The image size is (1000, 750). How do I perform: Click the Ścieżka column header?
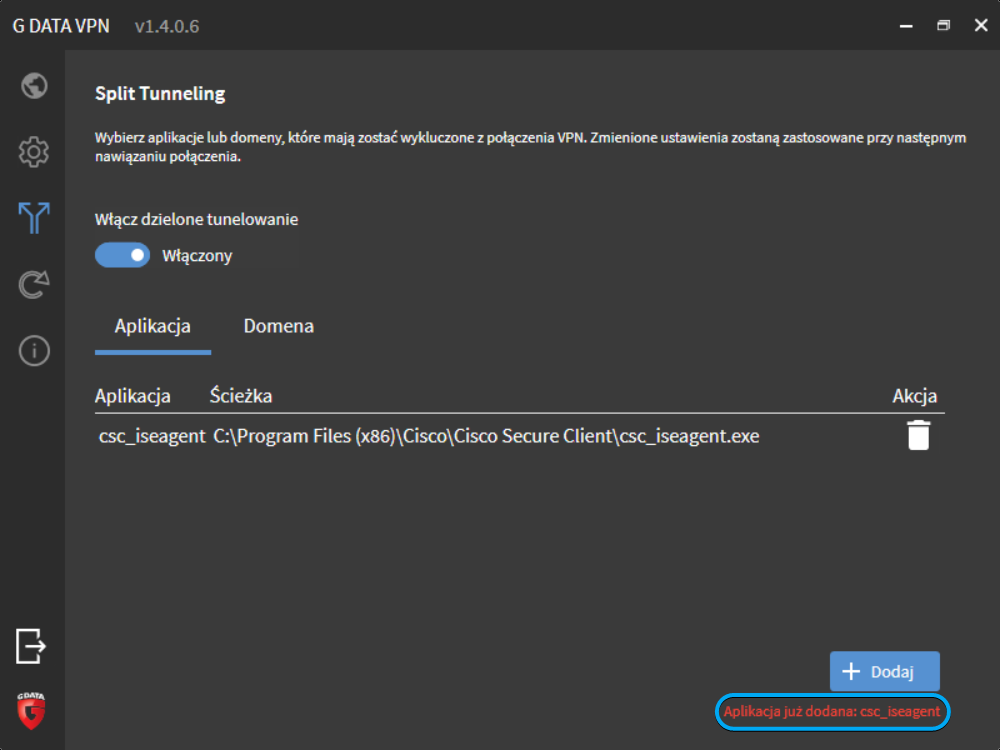coord(241,396)
